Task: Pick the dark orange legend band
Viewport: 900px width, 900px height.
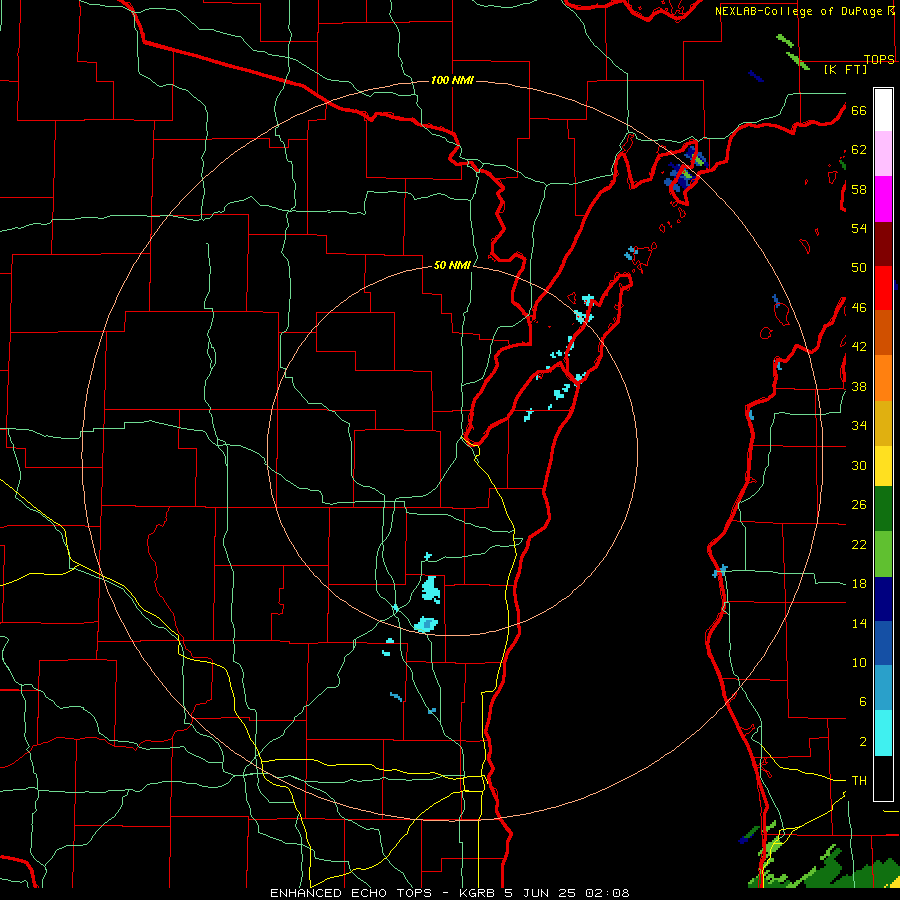Action: 883,333
